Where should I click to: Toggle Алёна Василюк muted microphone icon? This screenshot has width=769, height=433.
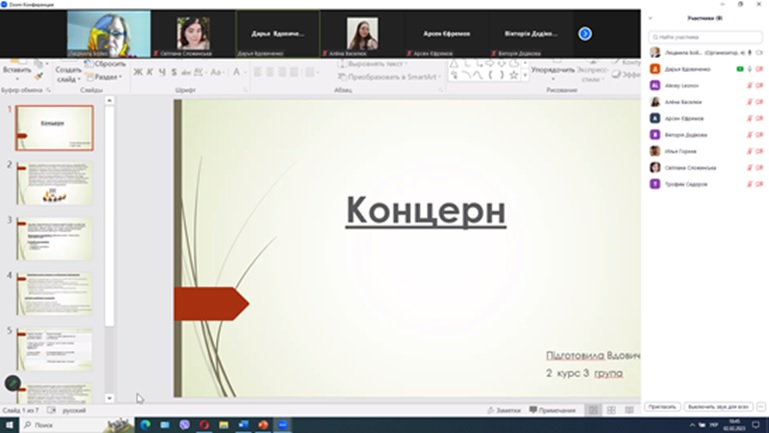[750, 102]
